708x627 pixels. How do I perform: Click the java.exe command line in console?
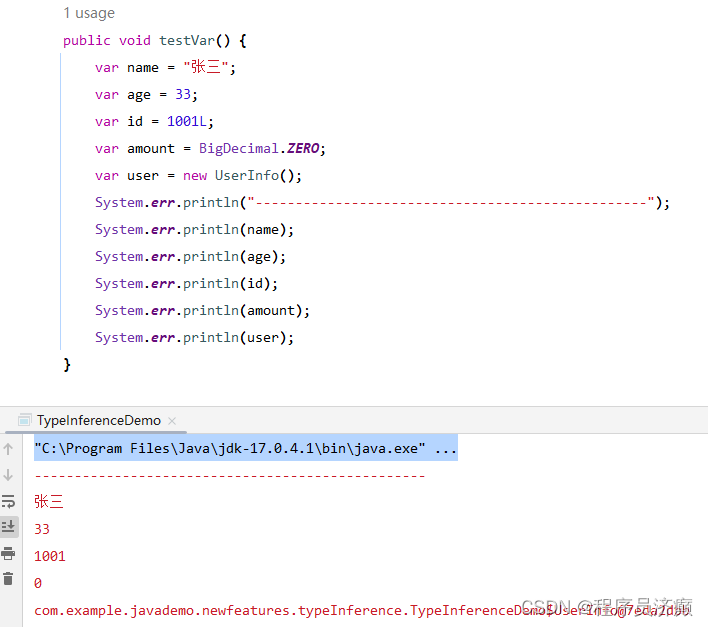[x=246, y=448]
